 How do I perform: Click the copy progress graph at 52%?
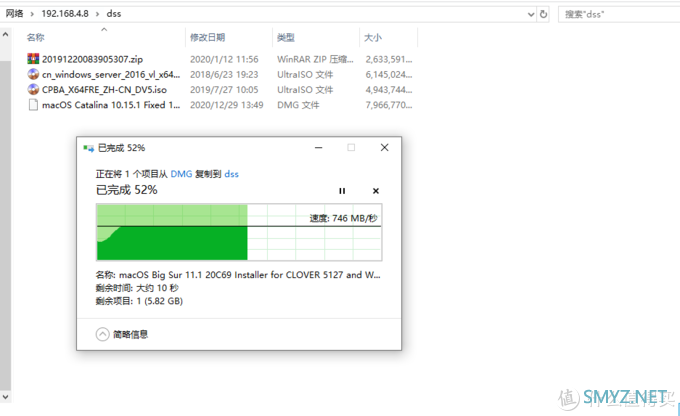239,232
